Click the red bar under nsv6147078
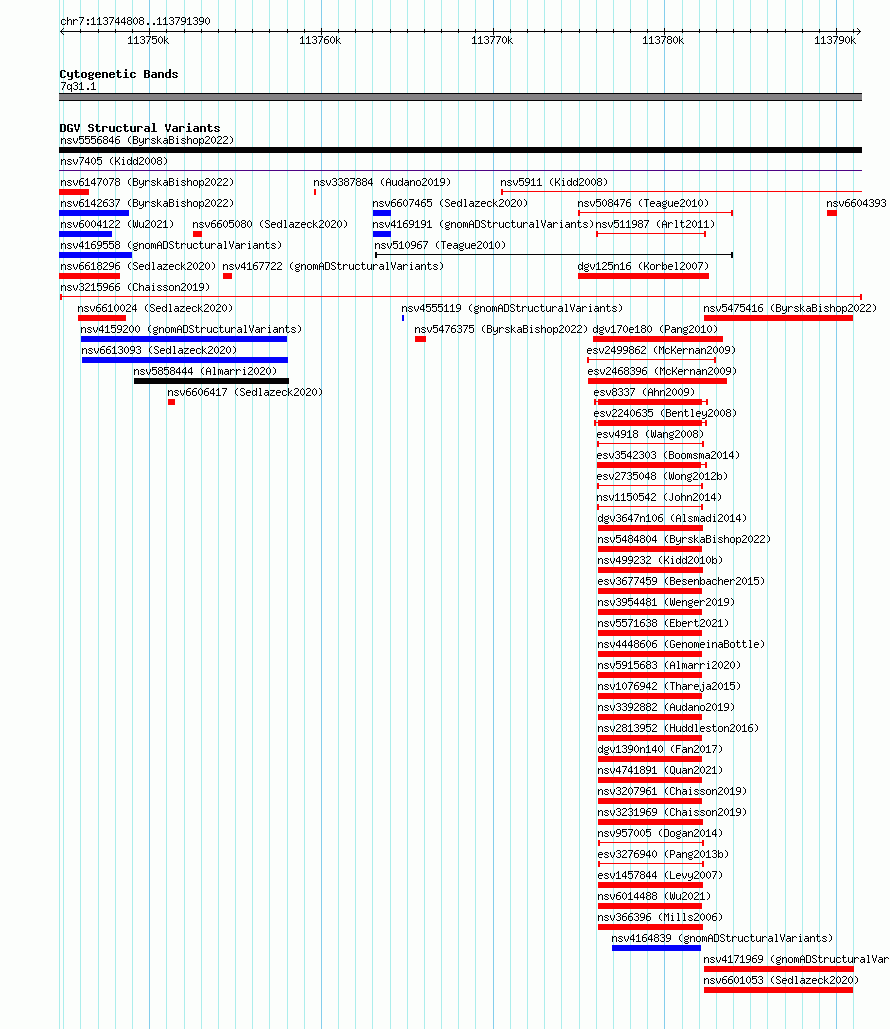 coord(74,192)
